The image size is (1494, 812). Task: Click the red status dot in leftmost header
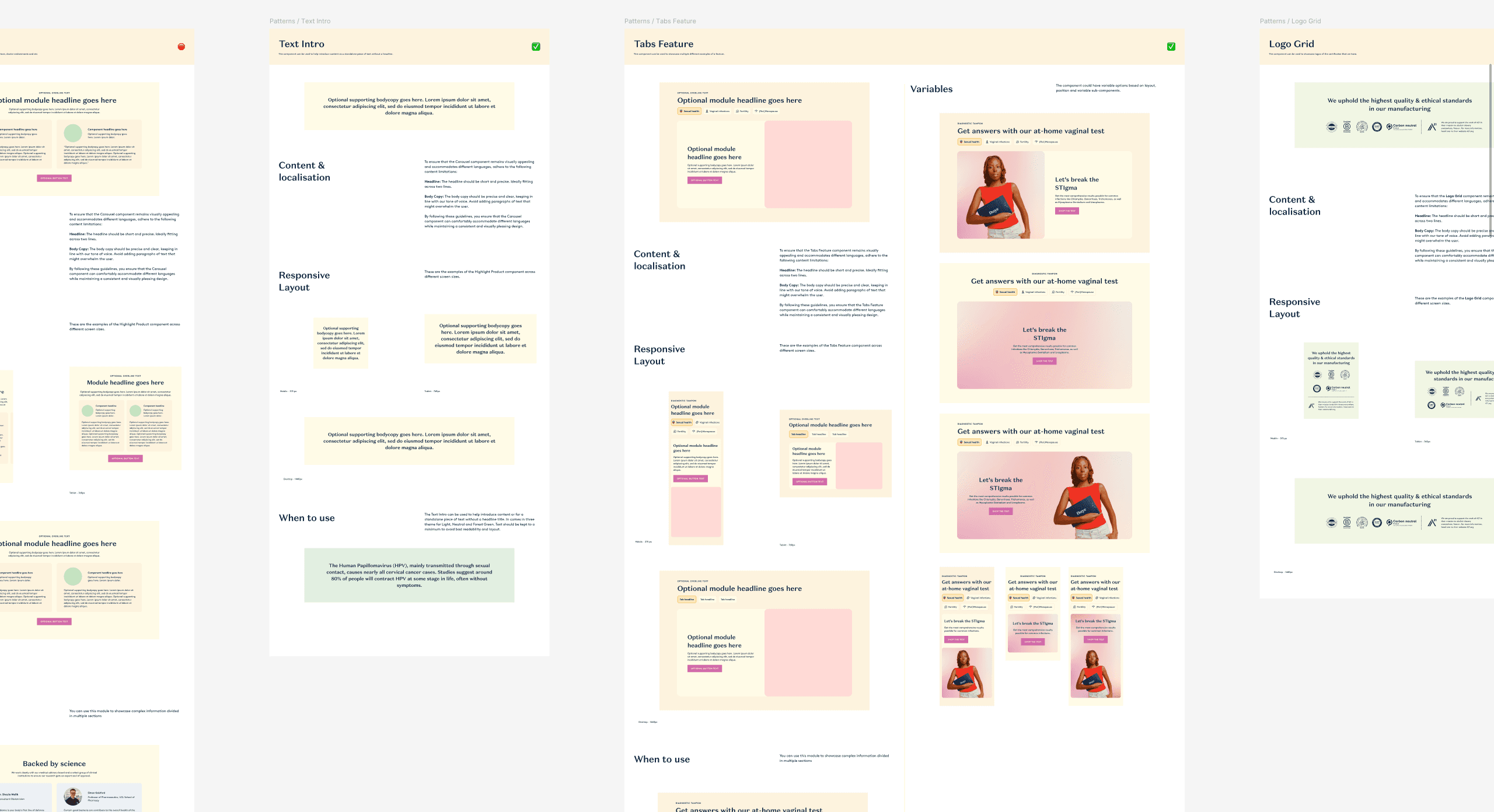pos(181,47)
